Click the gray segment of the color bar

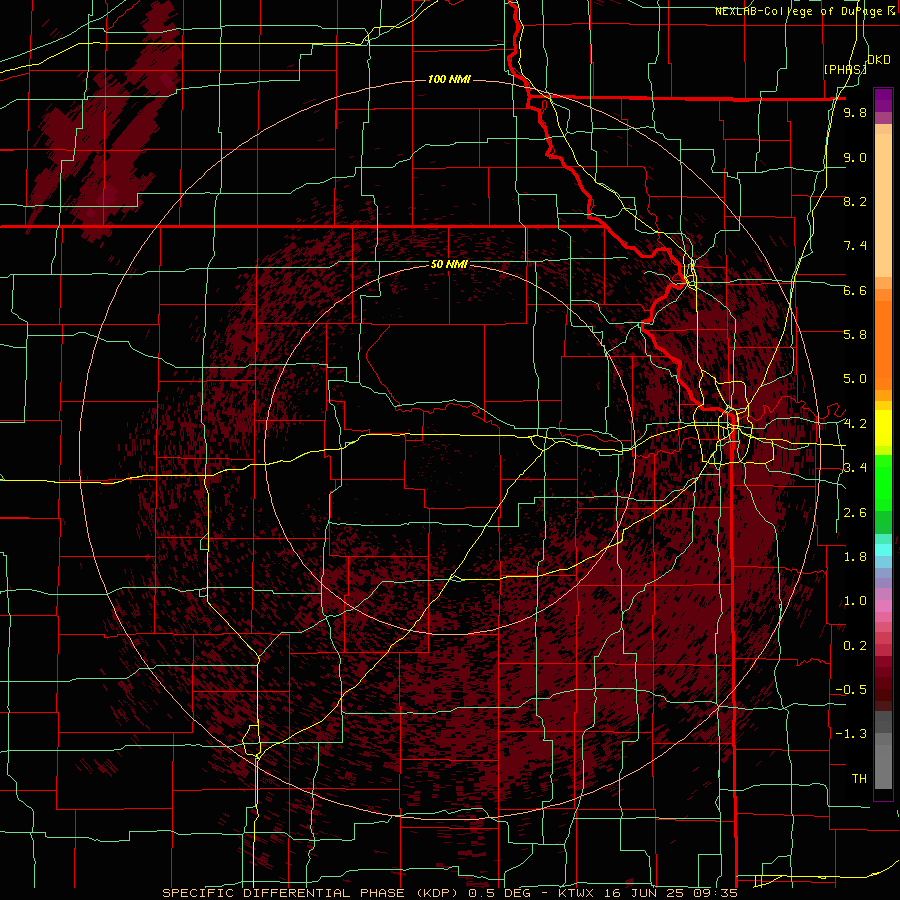point(883,749)
